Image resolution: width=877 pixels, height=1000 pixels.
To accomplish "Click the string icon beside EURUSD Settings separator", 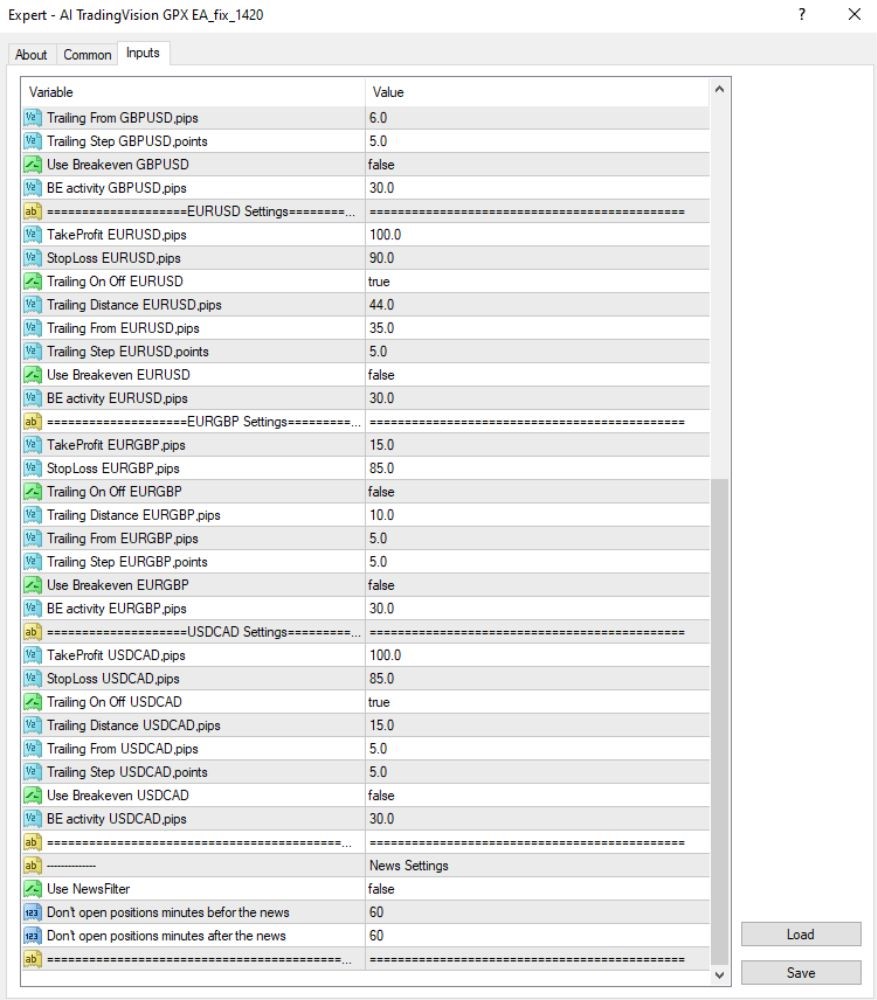I will (32, 211).
